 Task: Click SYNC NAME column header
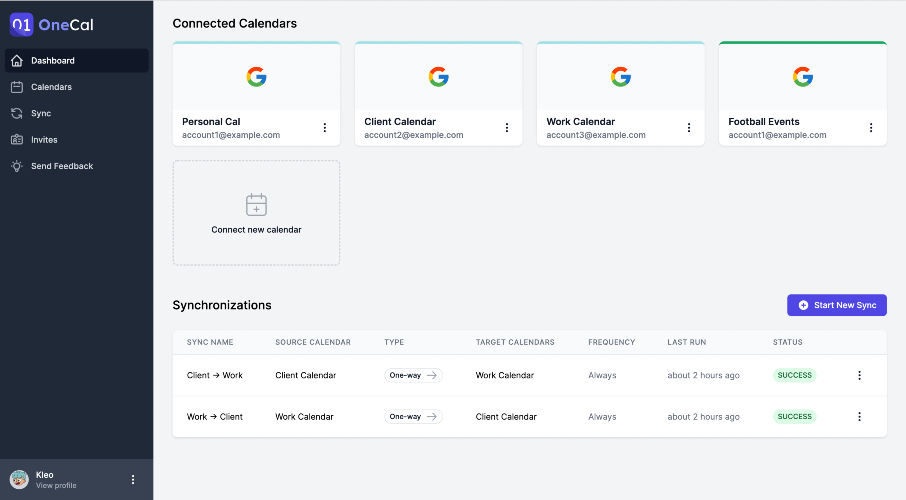pyautogui.click(x=210, y=342)
